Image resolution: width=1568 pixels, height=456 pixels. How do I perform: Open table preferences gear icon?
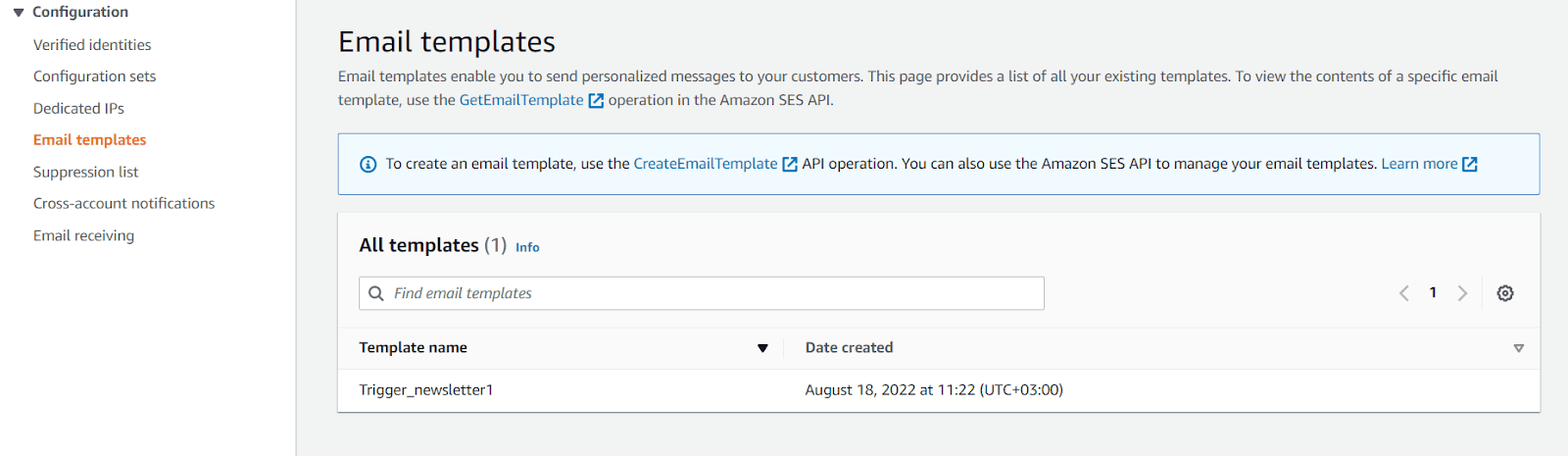1505,293
